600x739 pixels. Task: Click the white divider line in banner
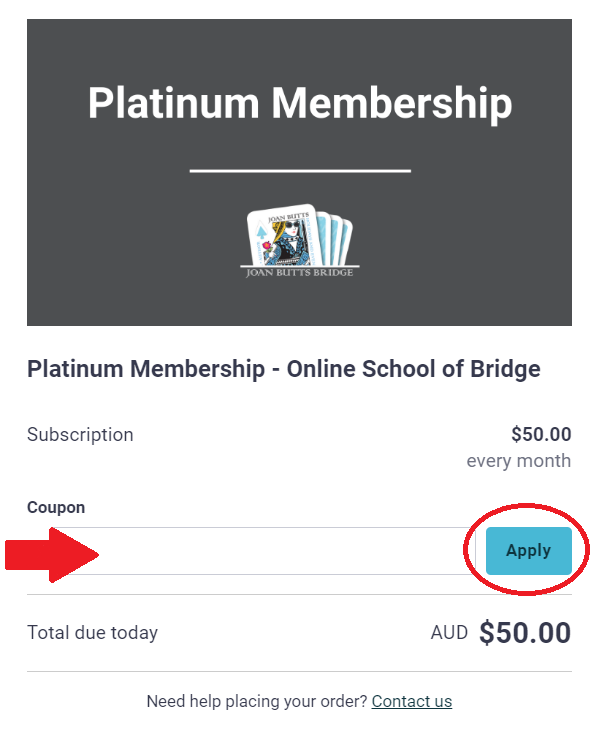coord(300,171)
